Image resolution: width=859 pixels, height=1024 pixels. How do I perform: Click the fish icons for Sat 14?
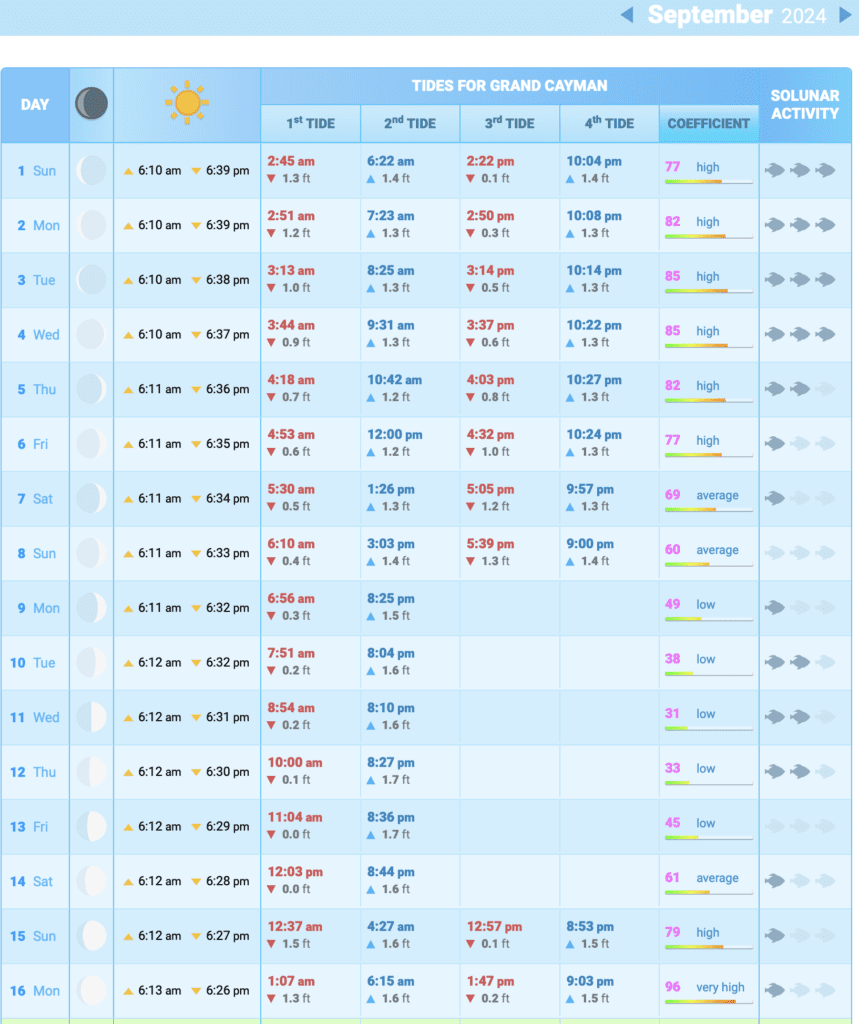(x=799, y=881)
